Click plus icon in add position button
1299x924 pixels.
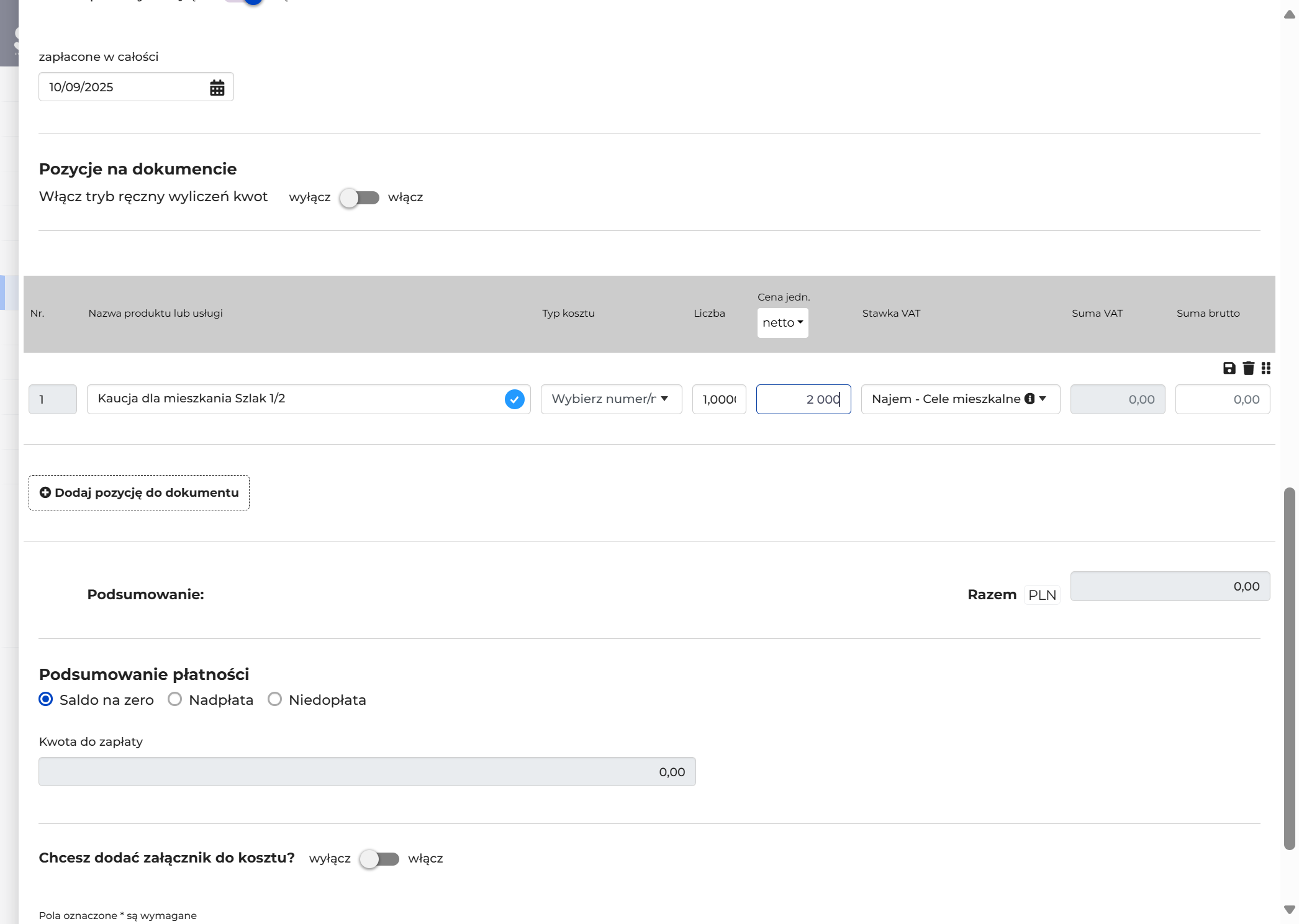pyautogui.click(x=45, y=492)
